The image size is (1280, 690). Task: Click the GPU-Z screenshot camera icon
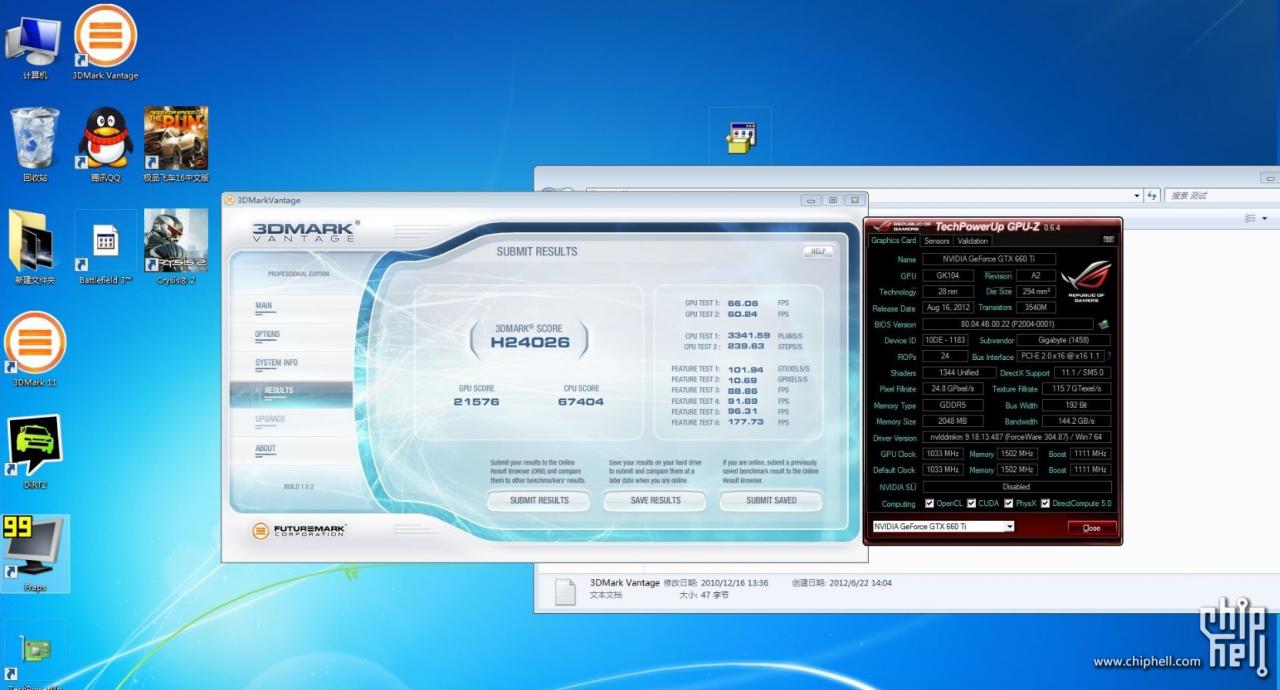[x=1108, y=240]
